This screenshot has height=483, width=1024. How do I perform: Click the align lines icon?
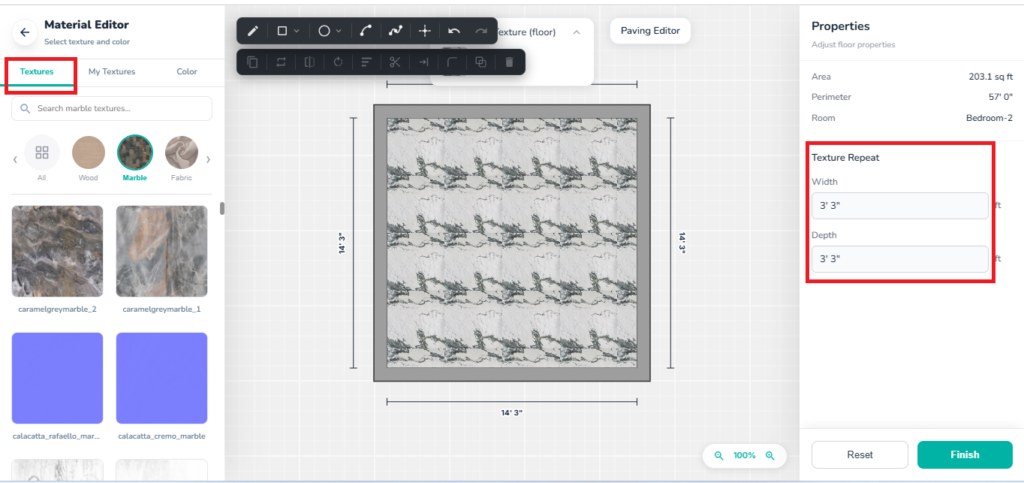coord(366,62)
